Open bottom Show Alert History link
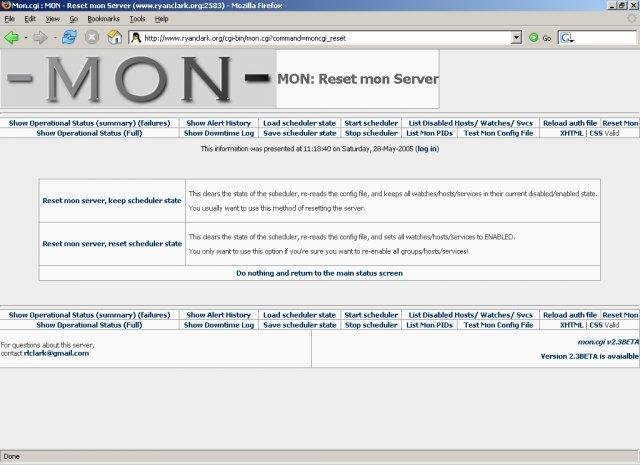This screenshot has width=640, height=465. [x=218, y=315]
